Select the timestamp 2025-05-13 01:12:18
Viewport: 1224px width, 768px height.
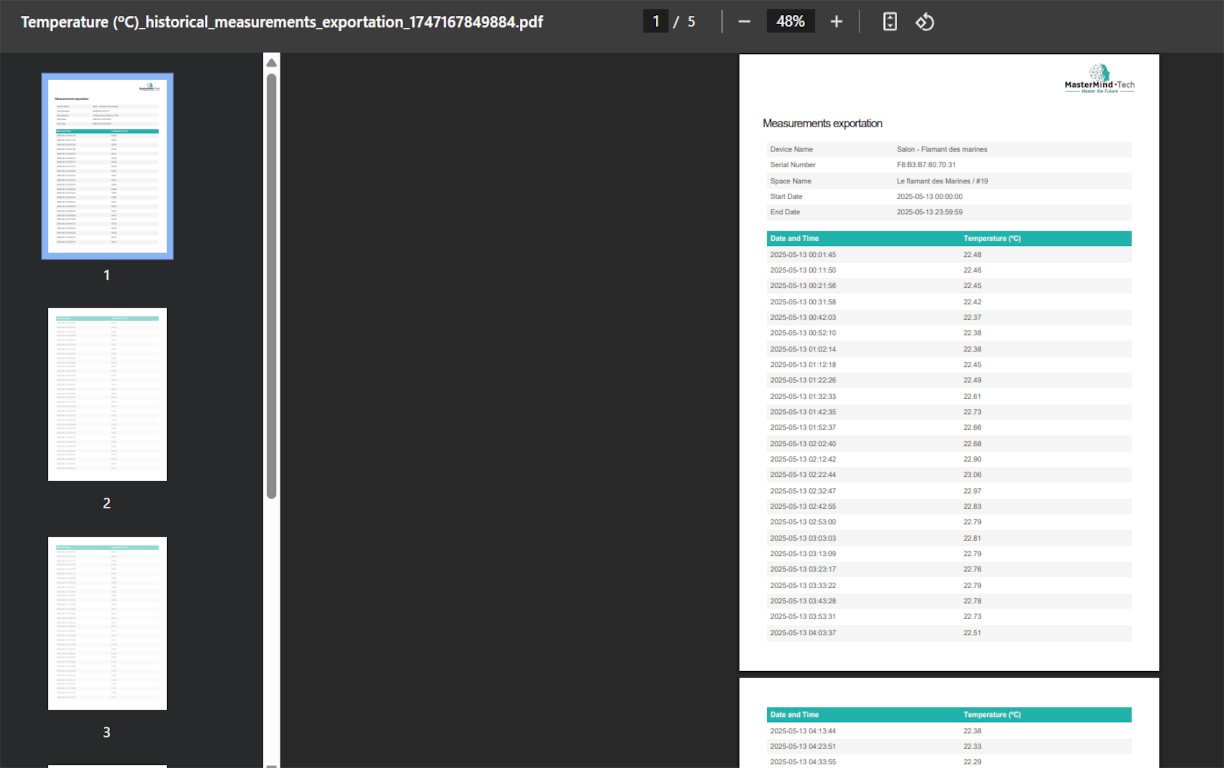click(803, 365)
